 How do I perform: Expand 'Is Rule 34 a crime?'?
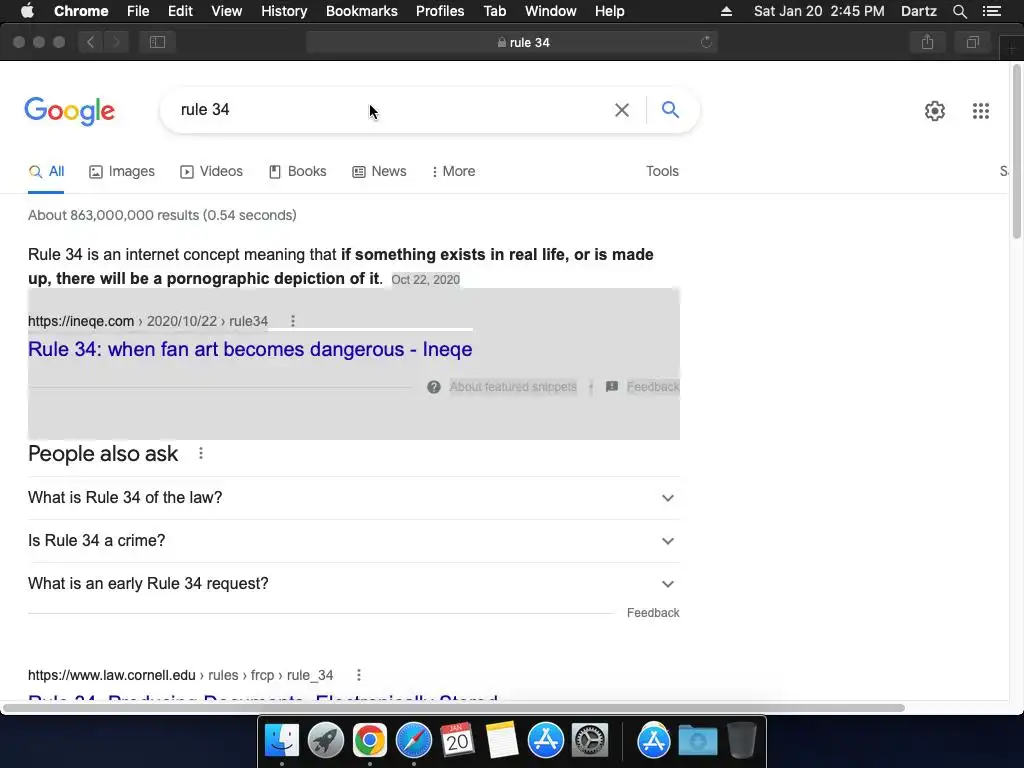click(x=353, y=541)
